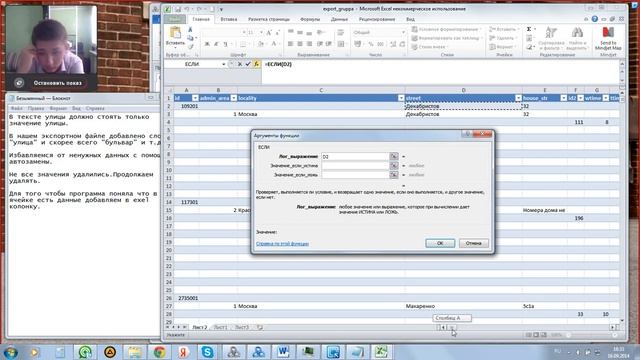The width and height of the screenshot is (640, 360).
Task: Switch to Разметка страницы ribbon tab
Action: (269, 19)
